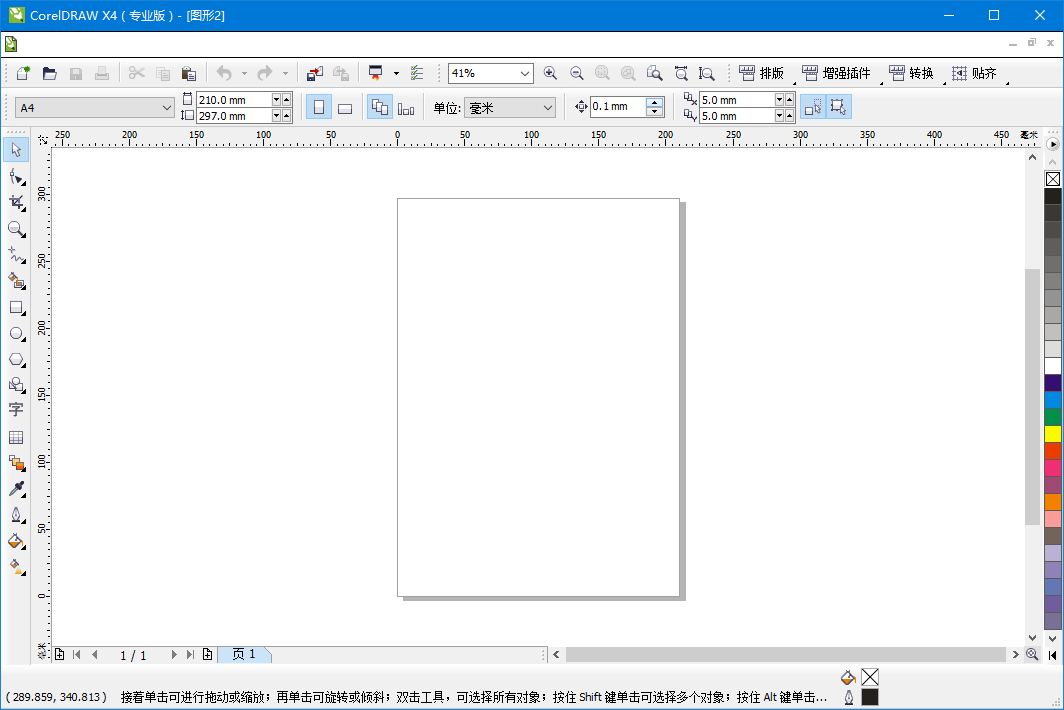Choose the Polygon tool

(x=16, y=359)
